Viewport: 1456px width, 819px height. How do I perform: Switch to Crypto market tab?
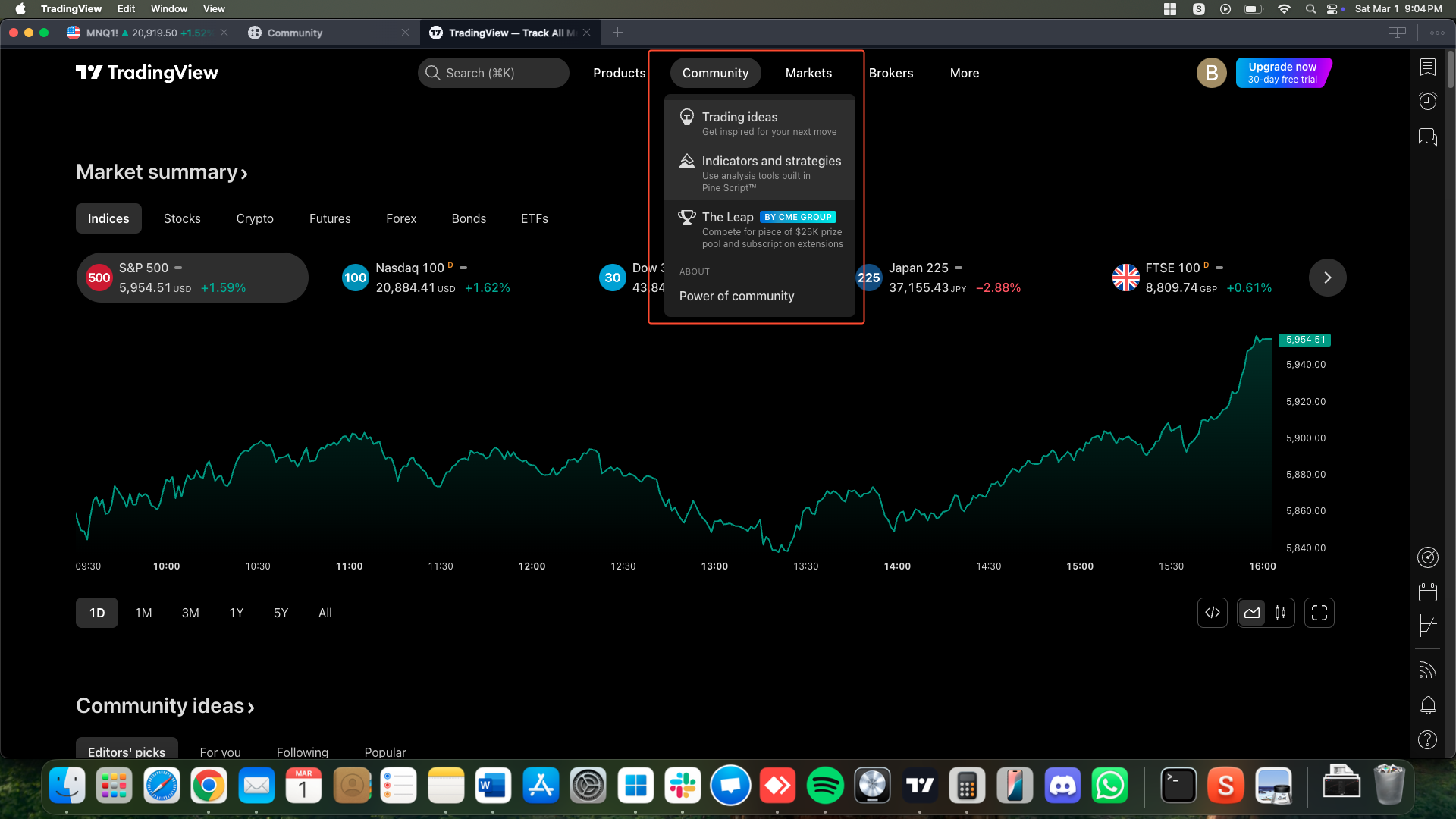[255, 218]
